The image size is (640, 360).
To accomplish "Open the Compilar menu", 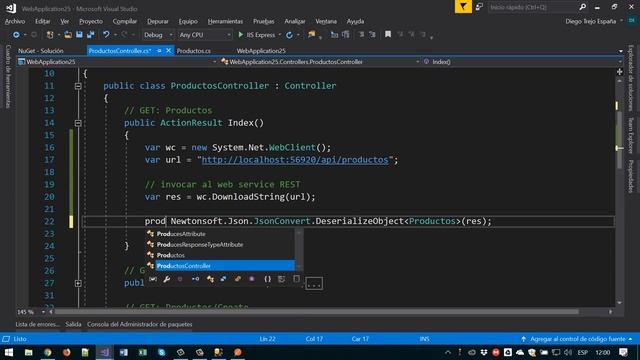I will point(125,21).
